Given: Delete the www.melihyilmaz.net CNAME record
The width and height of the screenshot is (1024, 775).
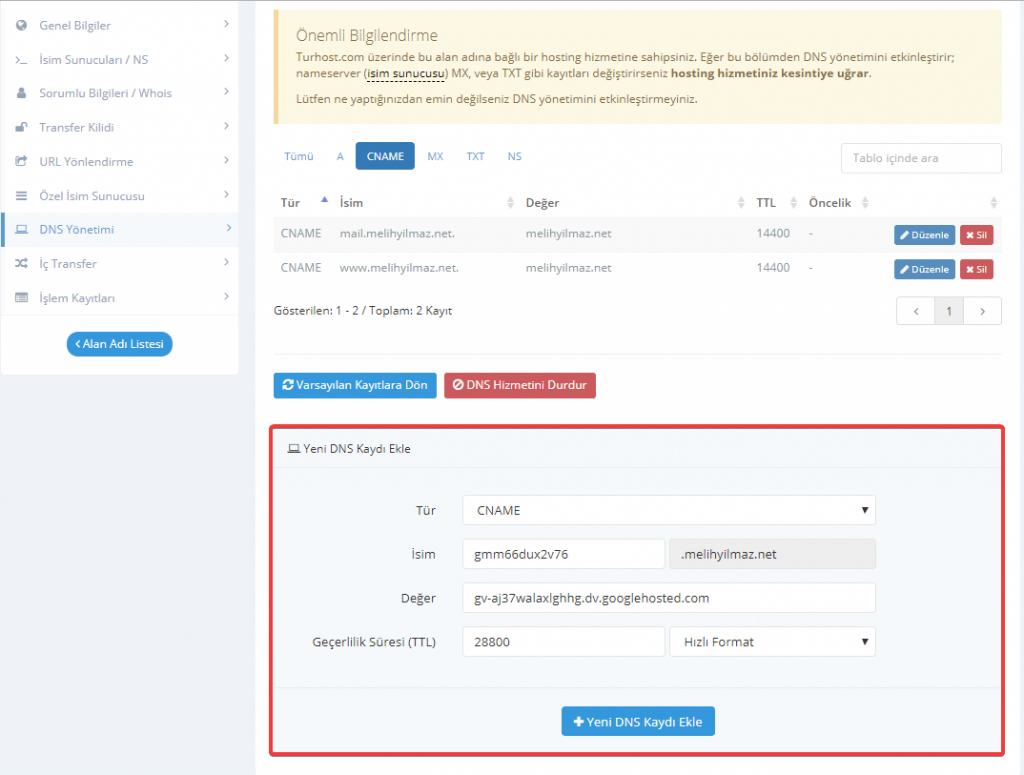Looking at the screenshot, I should tap(976, 269).
